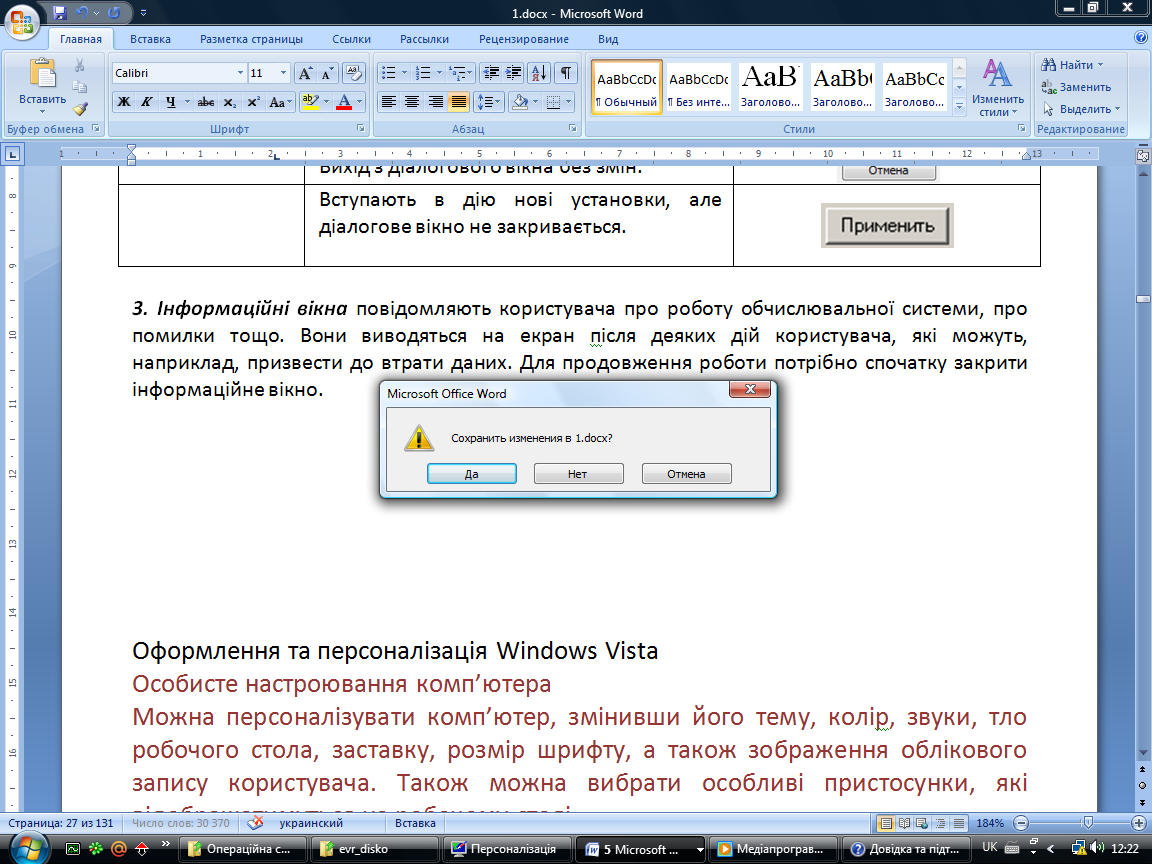The image size is (1152, 864).
Task: Click the superscript x² icon
Action: pos(253,102)
